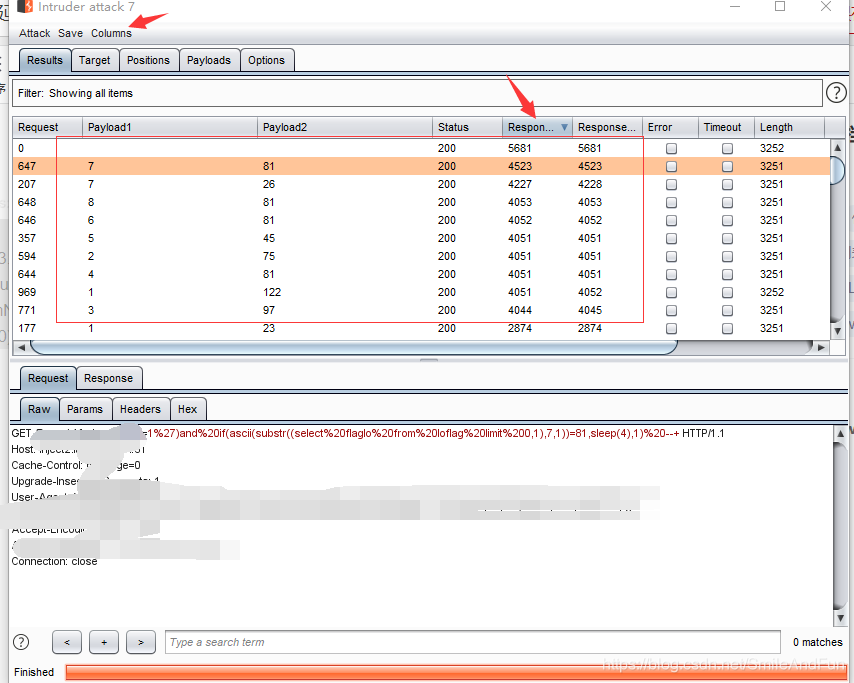
Task: Toggle Error checkbox for request 357
Action: (x=672, y=238)
